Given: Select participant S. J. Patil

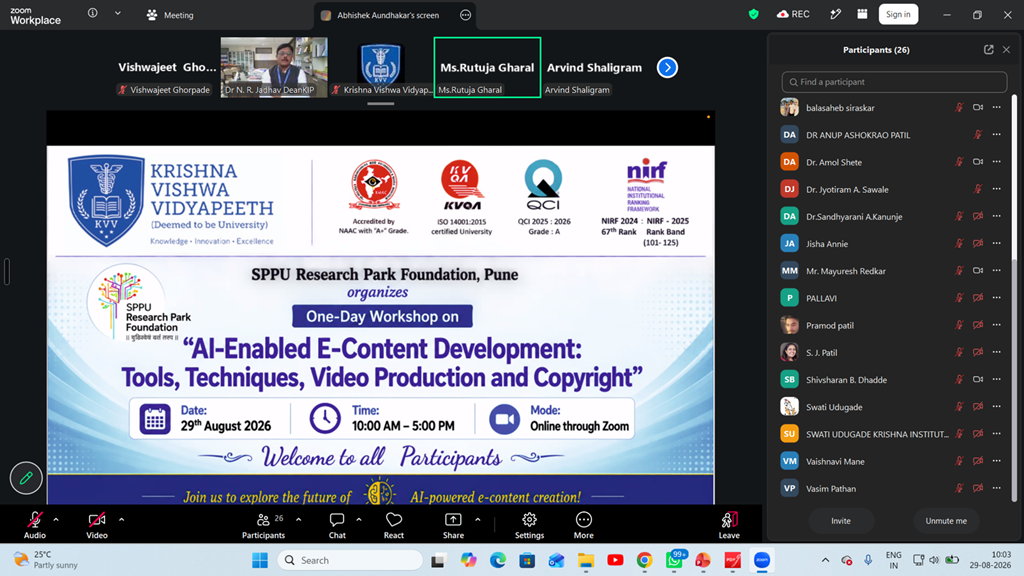Looking at the screenshot, I should (x=894, y=353).
